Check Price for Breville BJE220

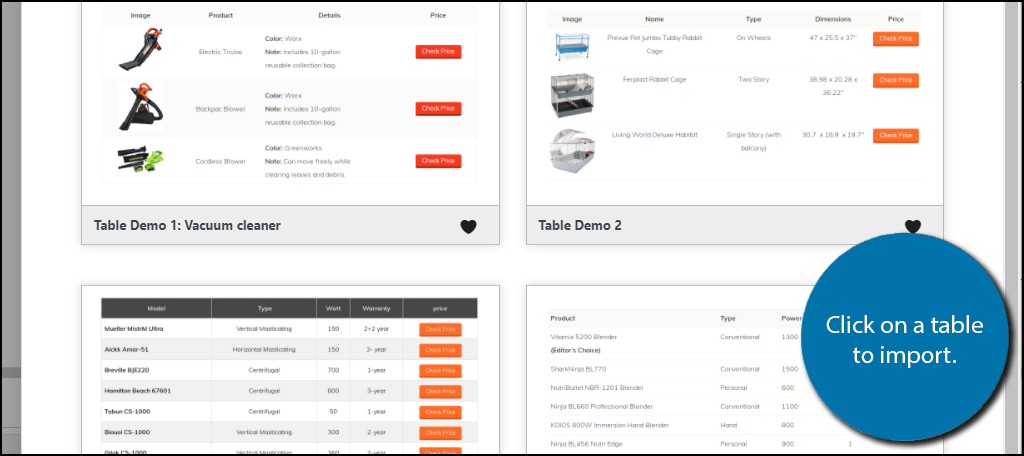click(x=440, y=370)
